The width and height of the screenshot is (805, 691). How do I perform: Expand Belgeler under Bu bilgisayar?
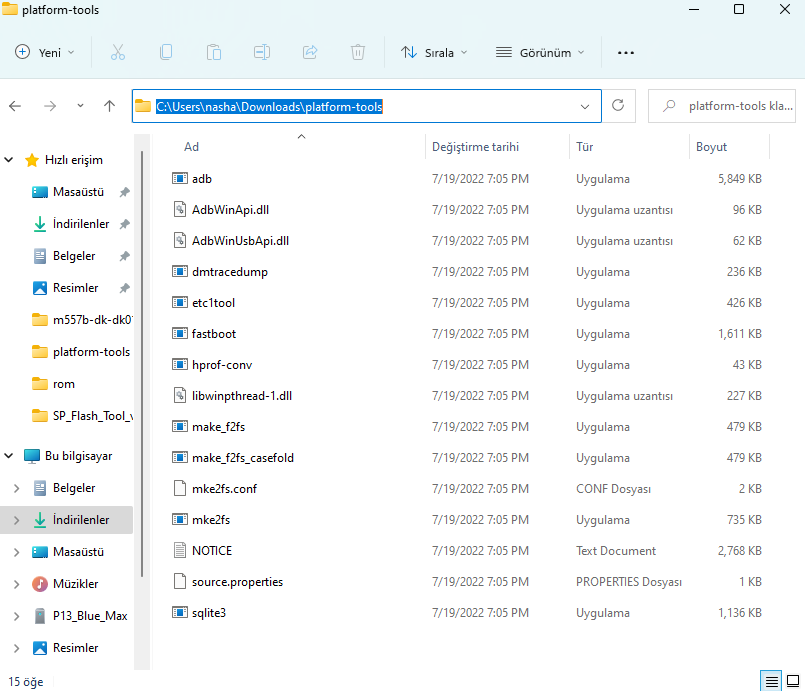(16, 488)
